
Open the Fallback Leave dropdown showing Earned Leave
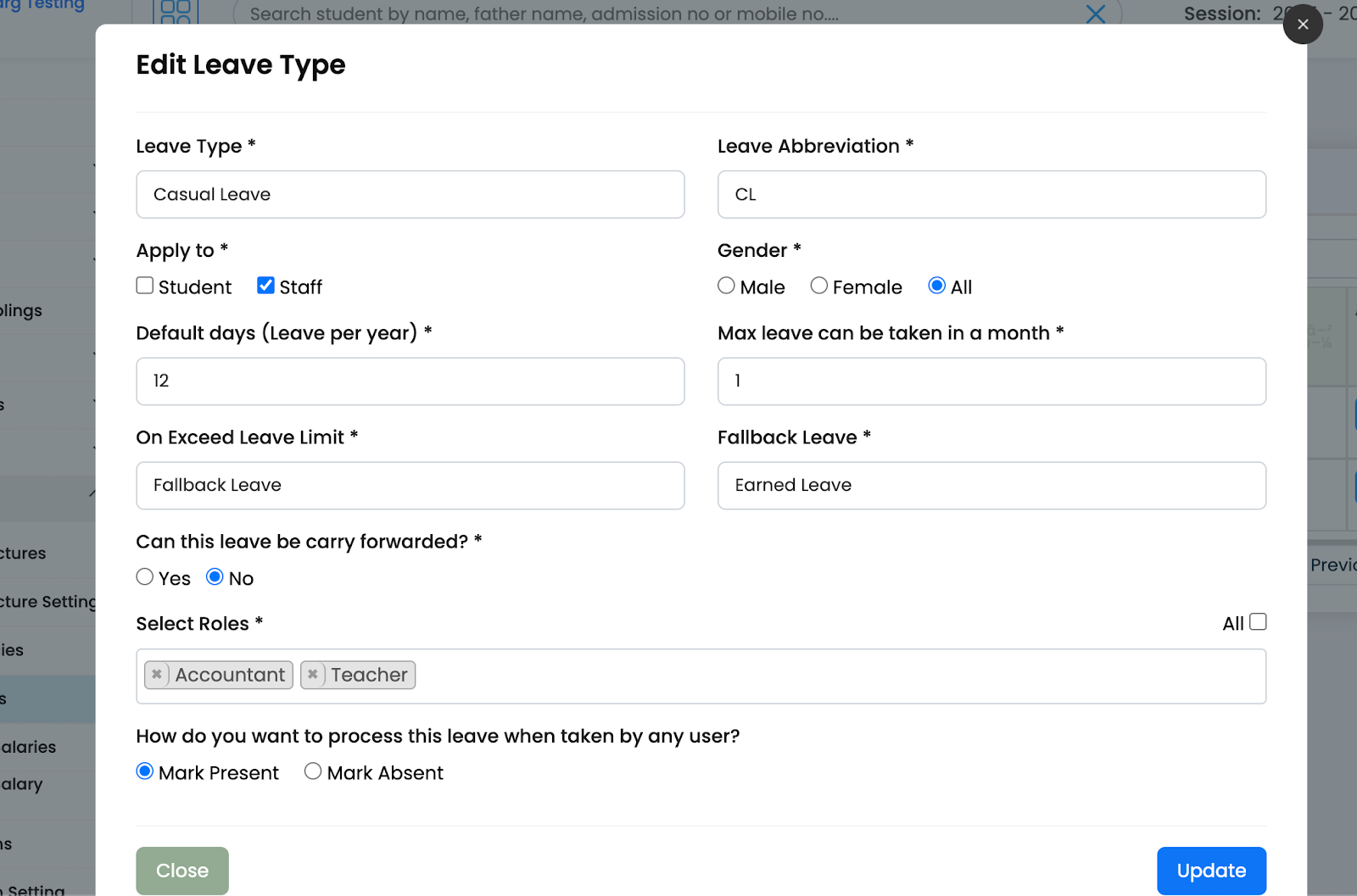pyautogui.click(x=991, y=485)
